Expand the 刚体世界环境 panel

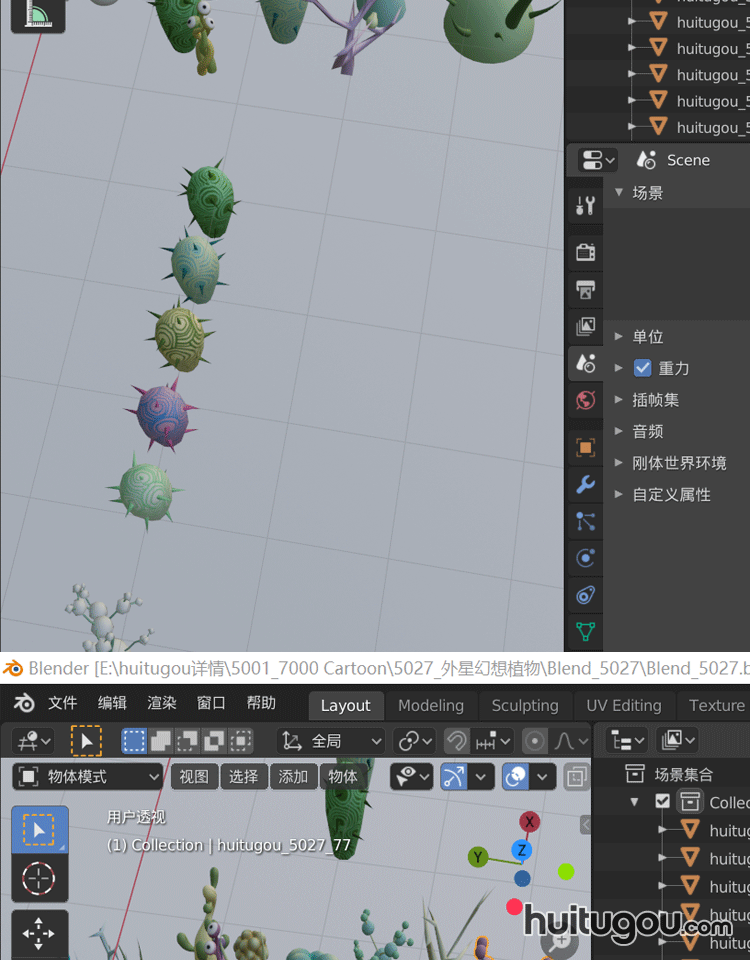coord(619,463)
